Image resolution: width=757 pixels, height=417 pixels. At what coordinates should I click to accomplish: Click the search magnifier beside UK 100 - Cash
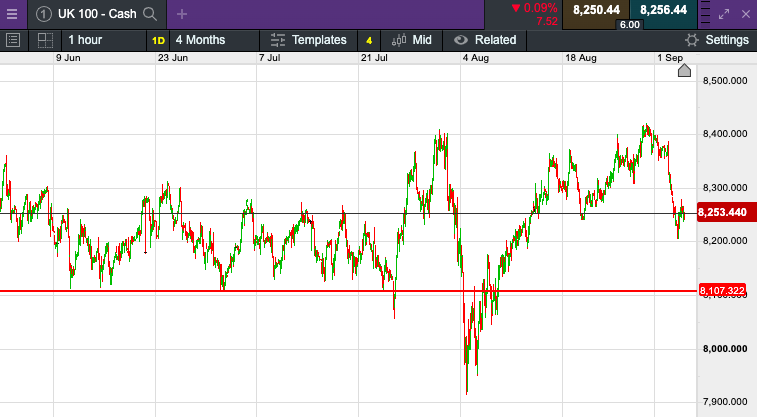coord(150,14)
